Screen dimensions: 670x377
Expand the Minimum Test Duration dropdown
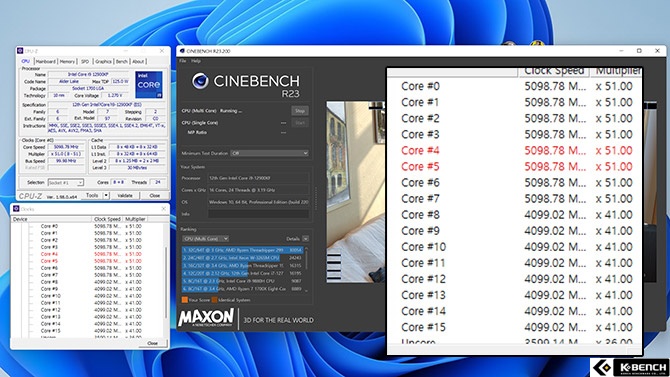269,153
